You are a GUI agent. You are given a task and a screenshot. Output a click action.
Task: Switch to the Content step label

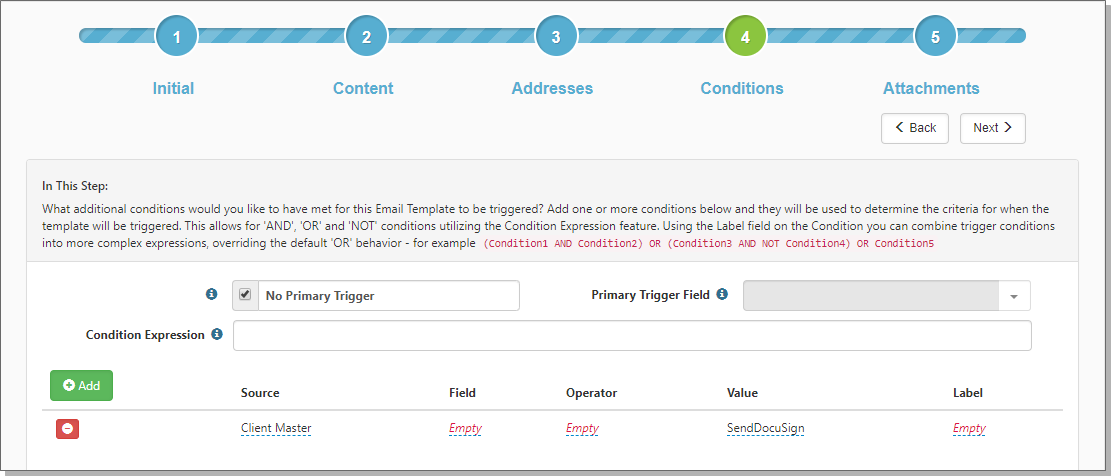tap(363, 89)
